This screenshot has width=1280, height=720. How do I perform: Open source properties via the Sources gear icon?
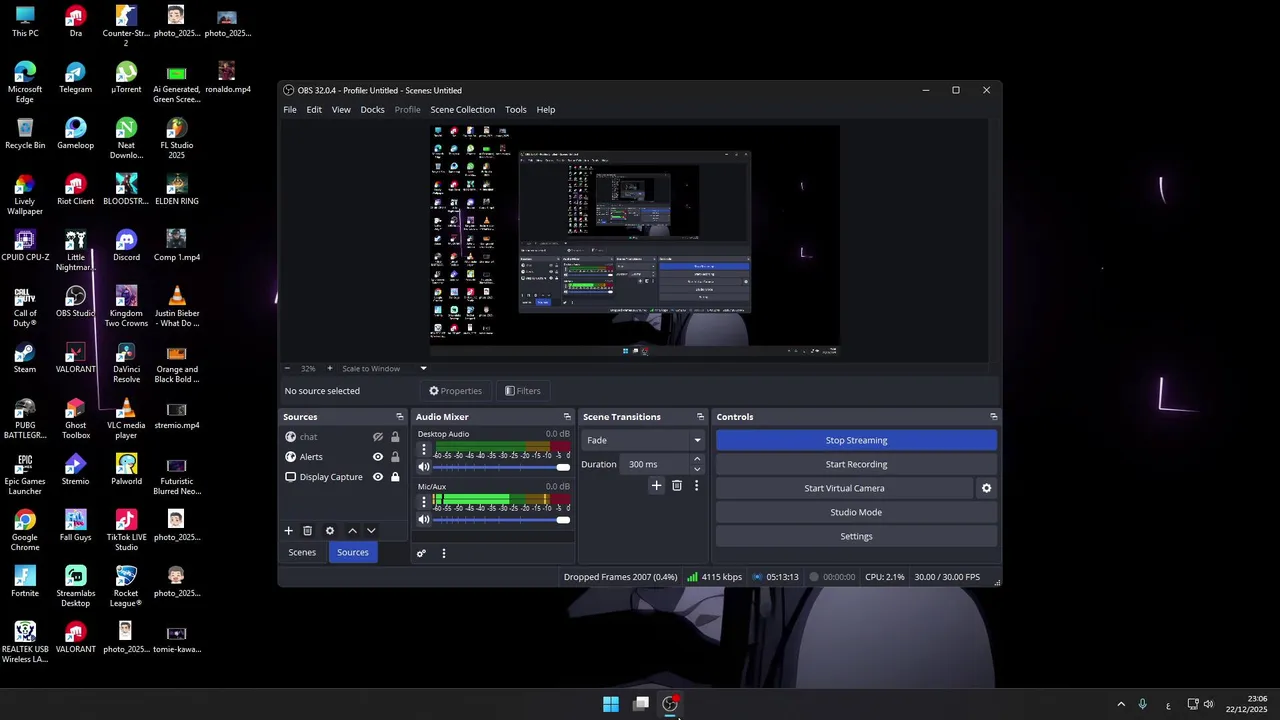(x=330, y=531)
